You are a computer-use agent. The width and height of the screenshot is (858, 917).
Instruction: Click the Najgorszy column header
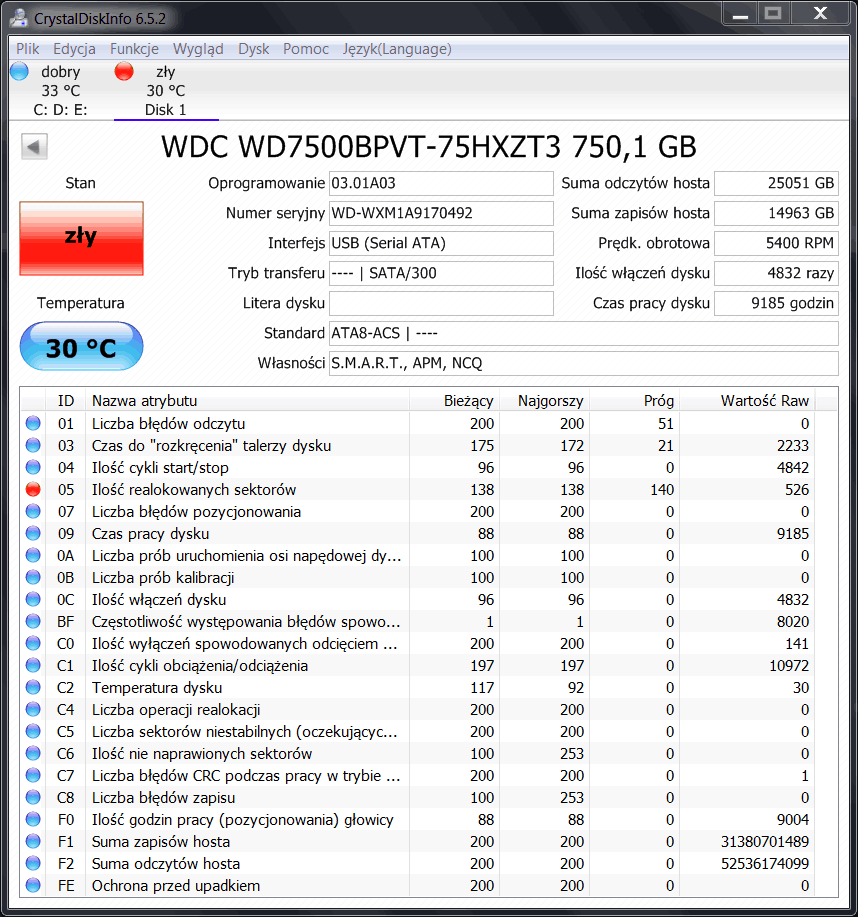(544, 401)
